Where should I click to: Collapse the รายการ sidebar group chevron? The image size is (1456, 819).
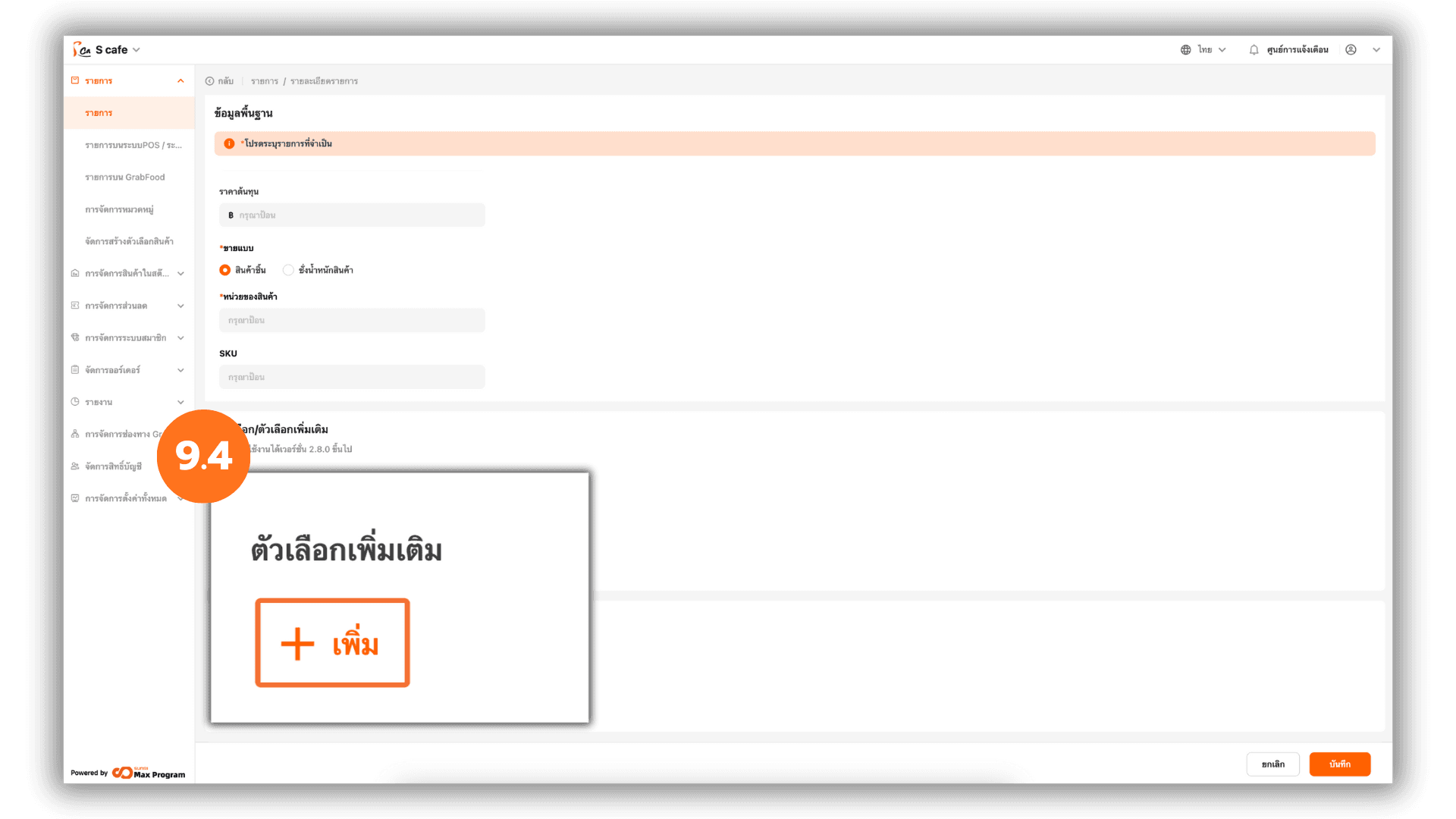coord(180,81)
